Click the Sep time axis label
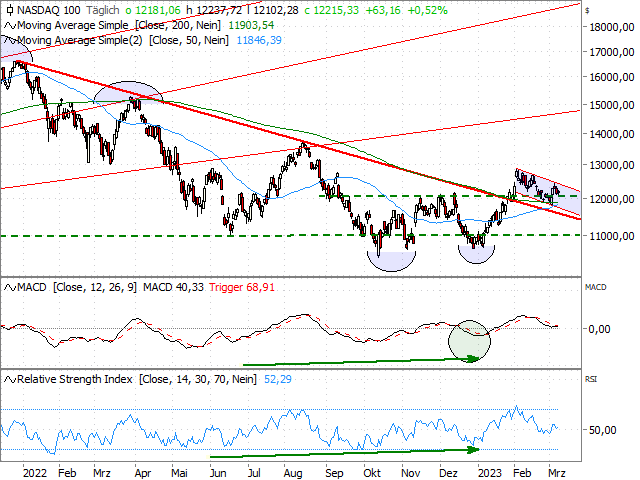The image size is (640, 480). 334,473
